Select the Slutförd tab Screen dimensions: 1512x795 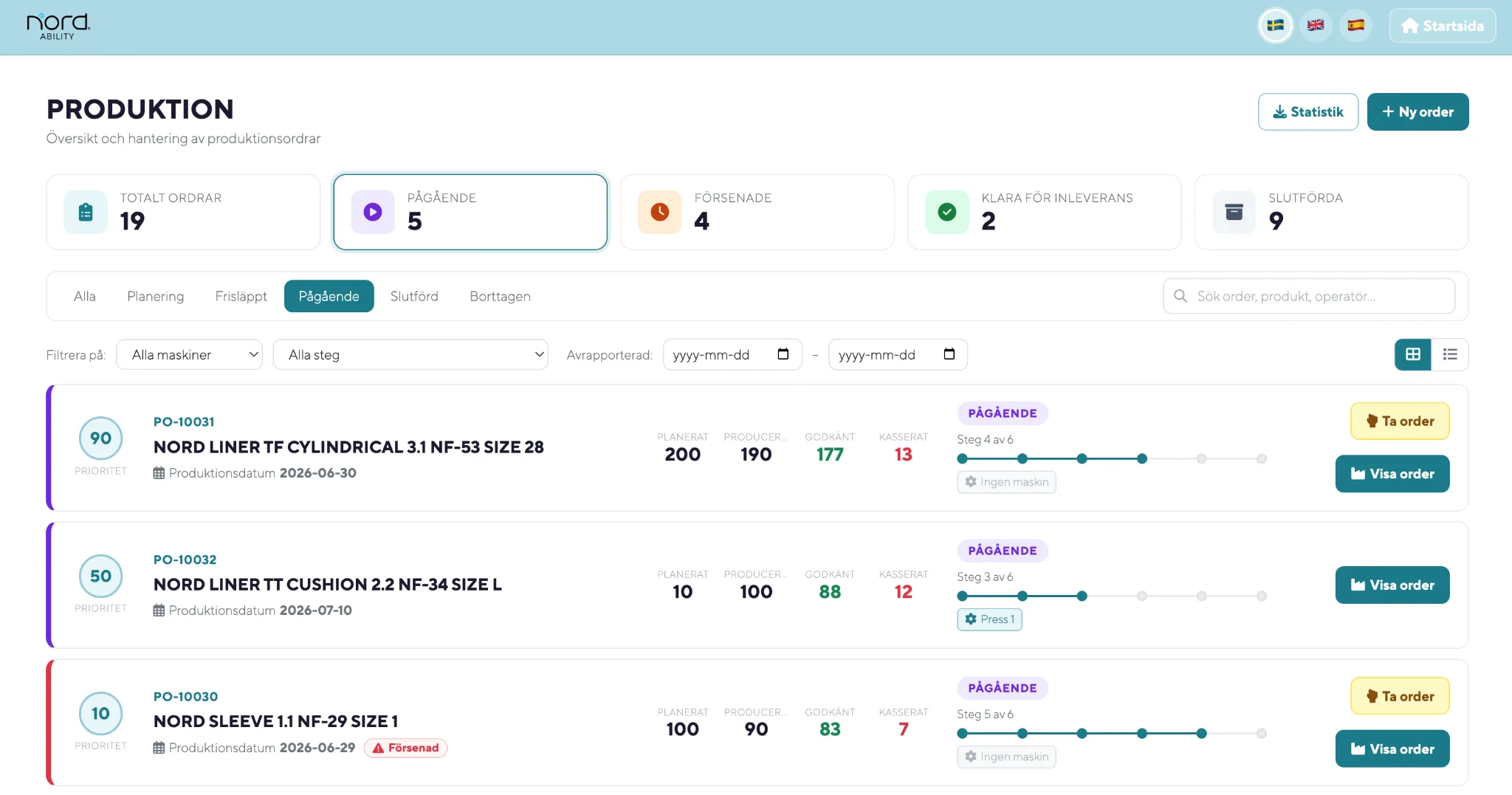[x=414, y=296]
